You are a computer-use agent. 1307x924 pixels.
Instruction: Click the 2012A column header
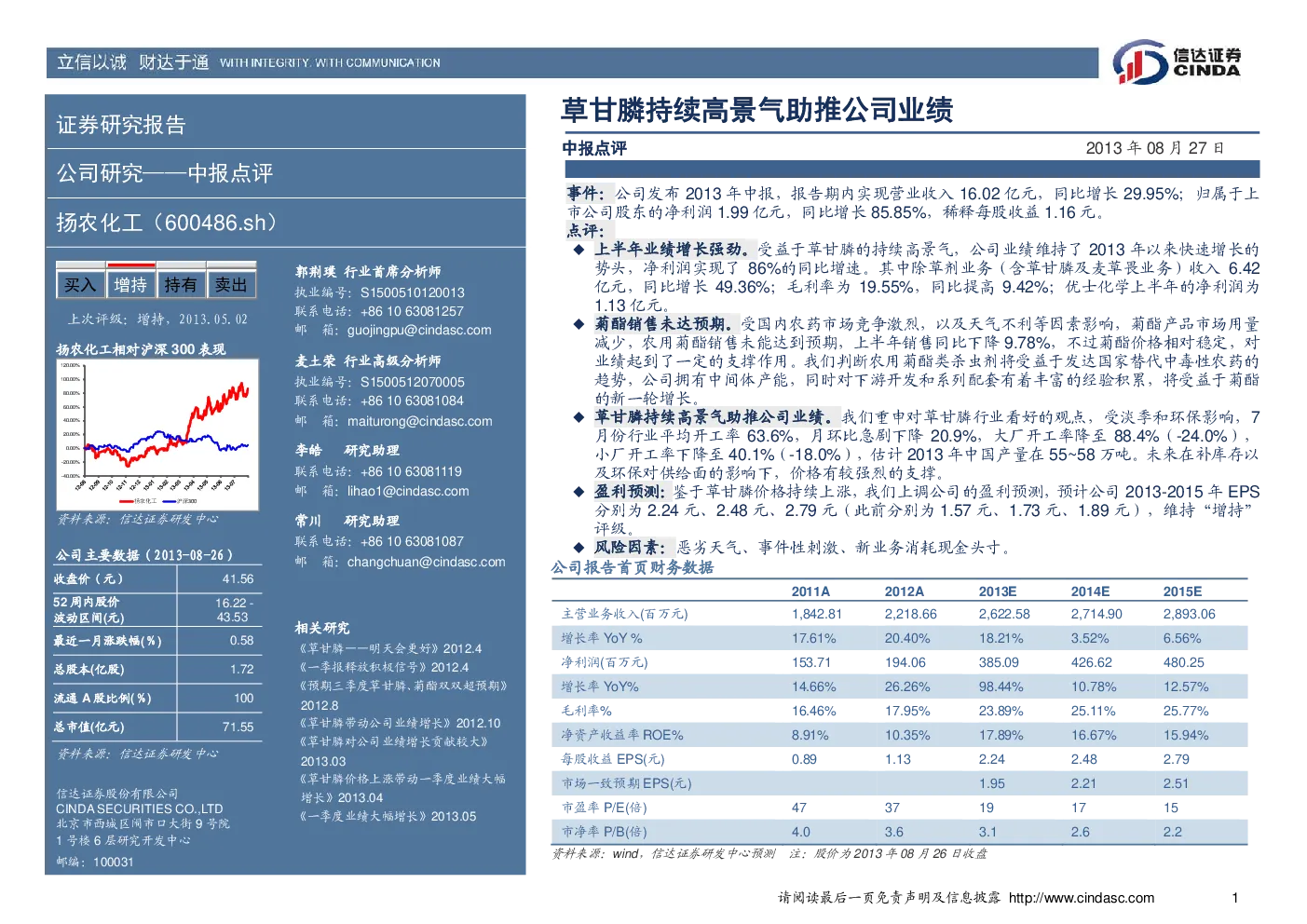904,591
